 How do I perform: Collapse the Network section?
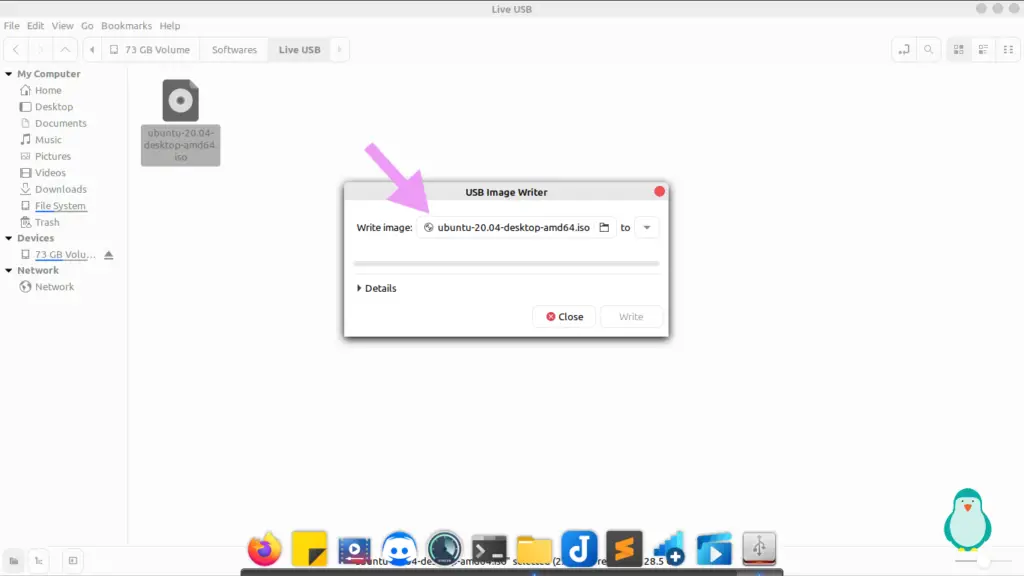[8, 270]
